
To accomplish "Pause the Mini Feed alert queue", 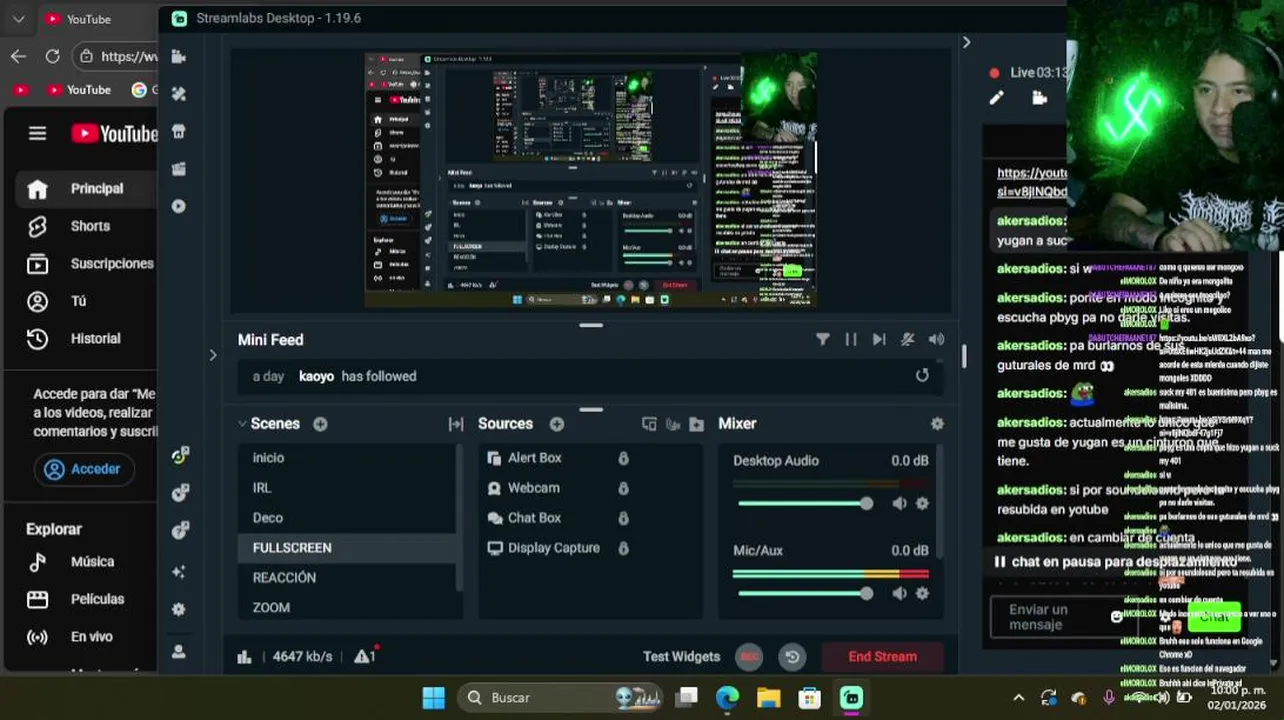I will [x=850, y=339].
